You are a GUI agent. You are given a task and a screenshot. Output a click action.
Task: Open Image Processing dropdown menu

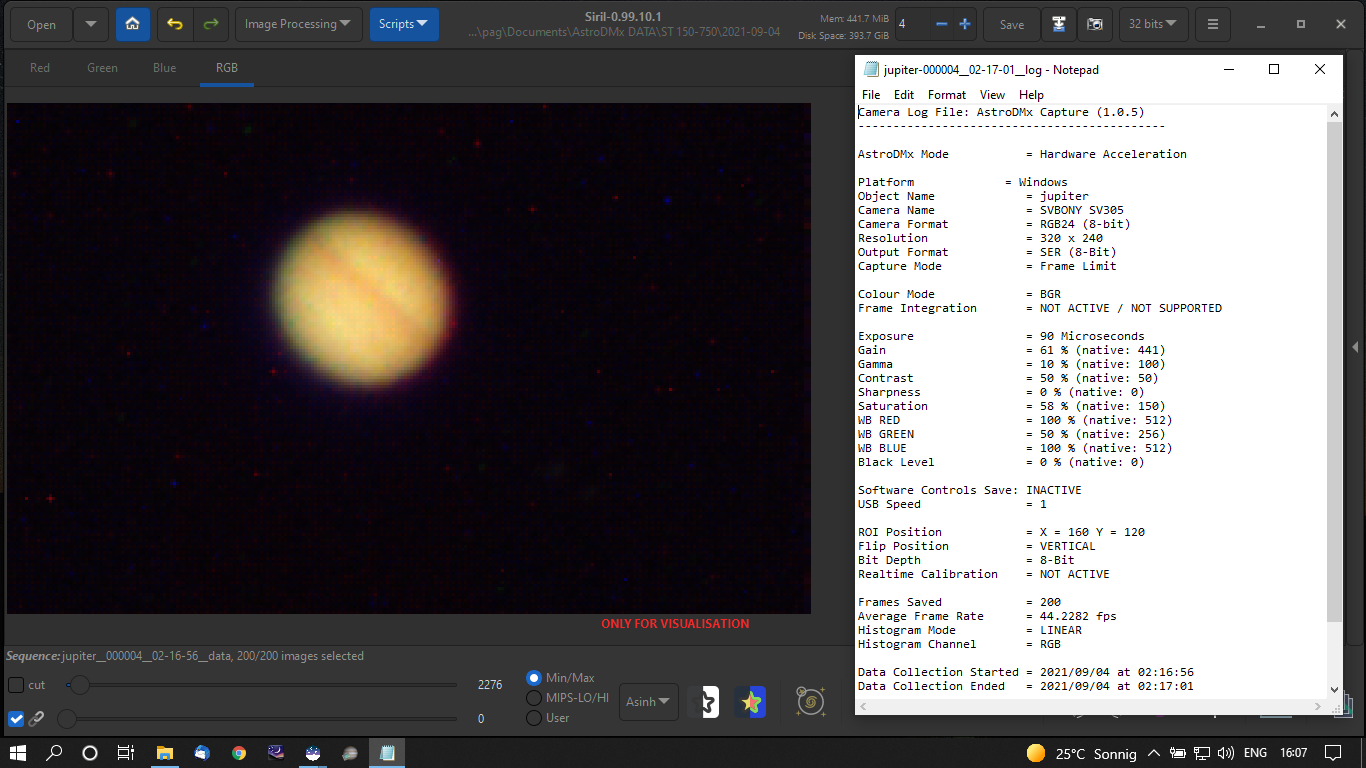coord(298,24)
